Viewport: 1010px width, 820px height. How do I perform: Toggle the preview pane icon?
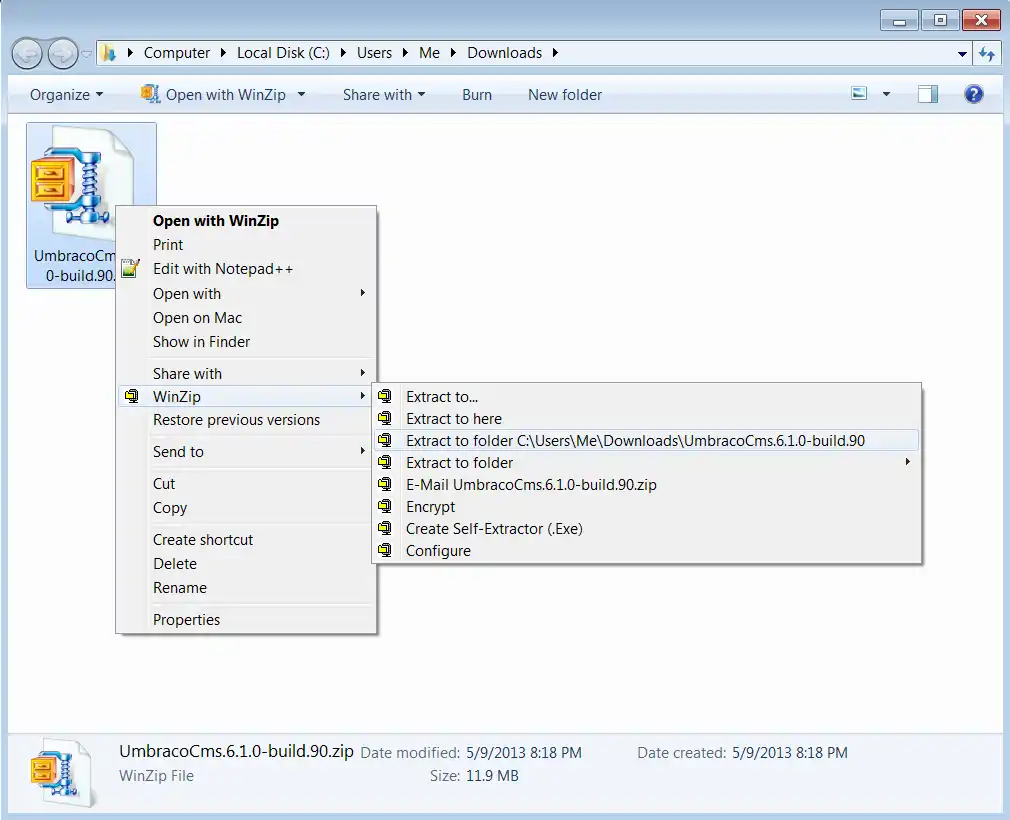[x=928, y=94]
